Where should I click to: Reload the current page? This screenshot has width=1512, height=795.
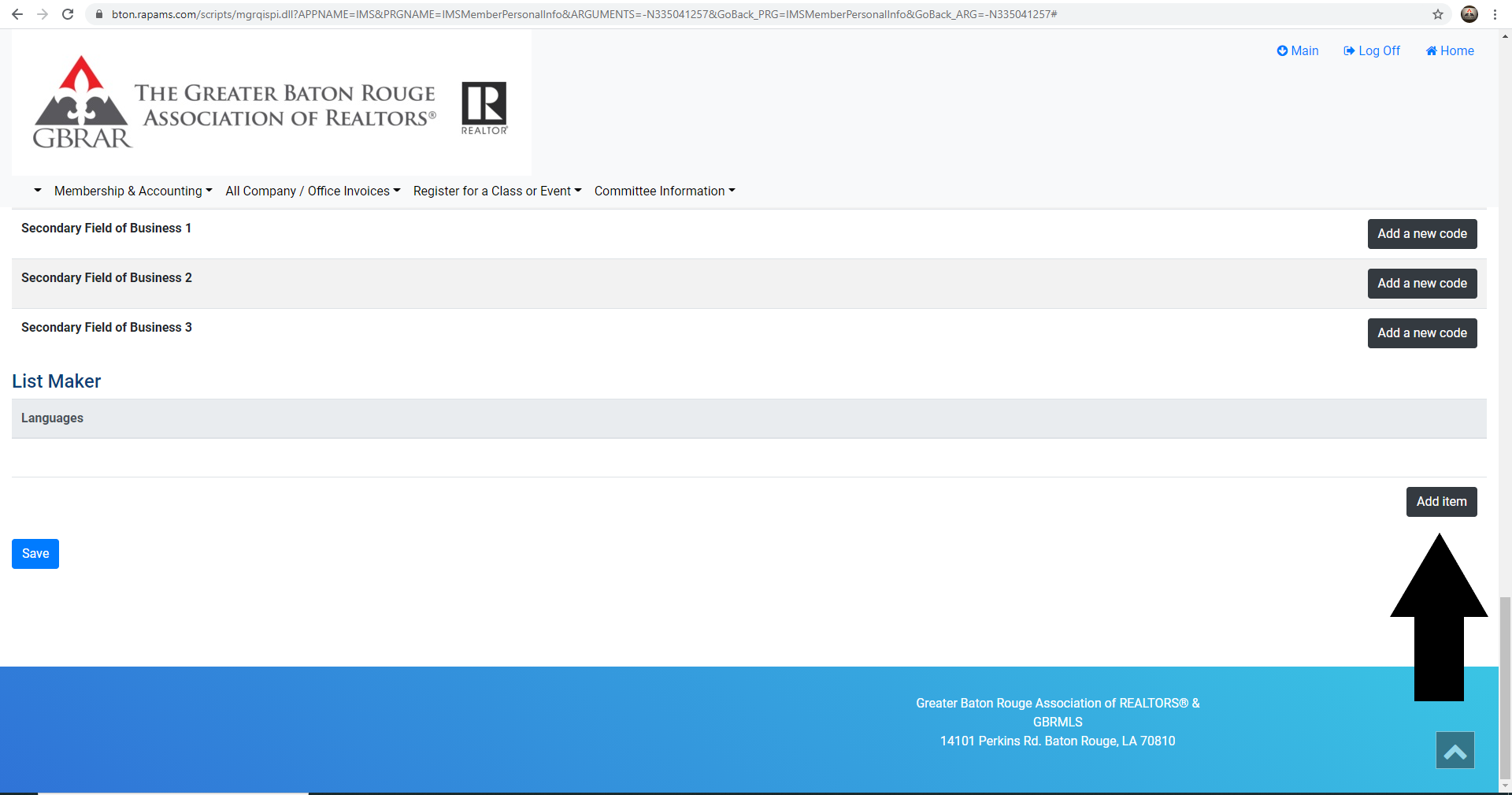tap(68, 14)
